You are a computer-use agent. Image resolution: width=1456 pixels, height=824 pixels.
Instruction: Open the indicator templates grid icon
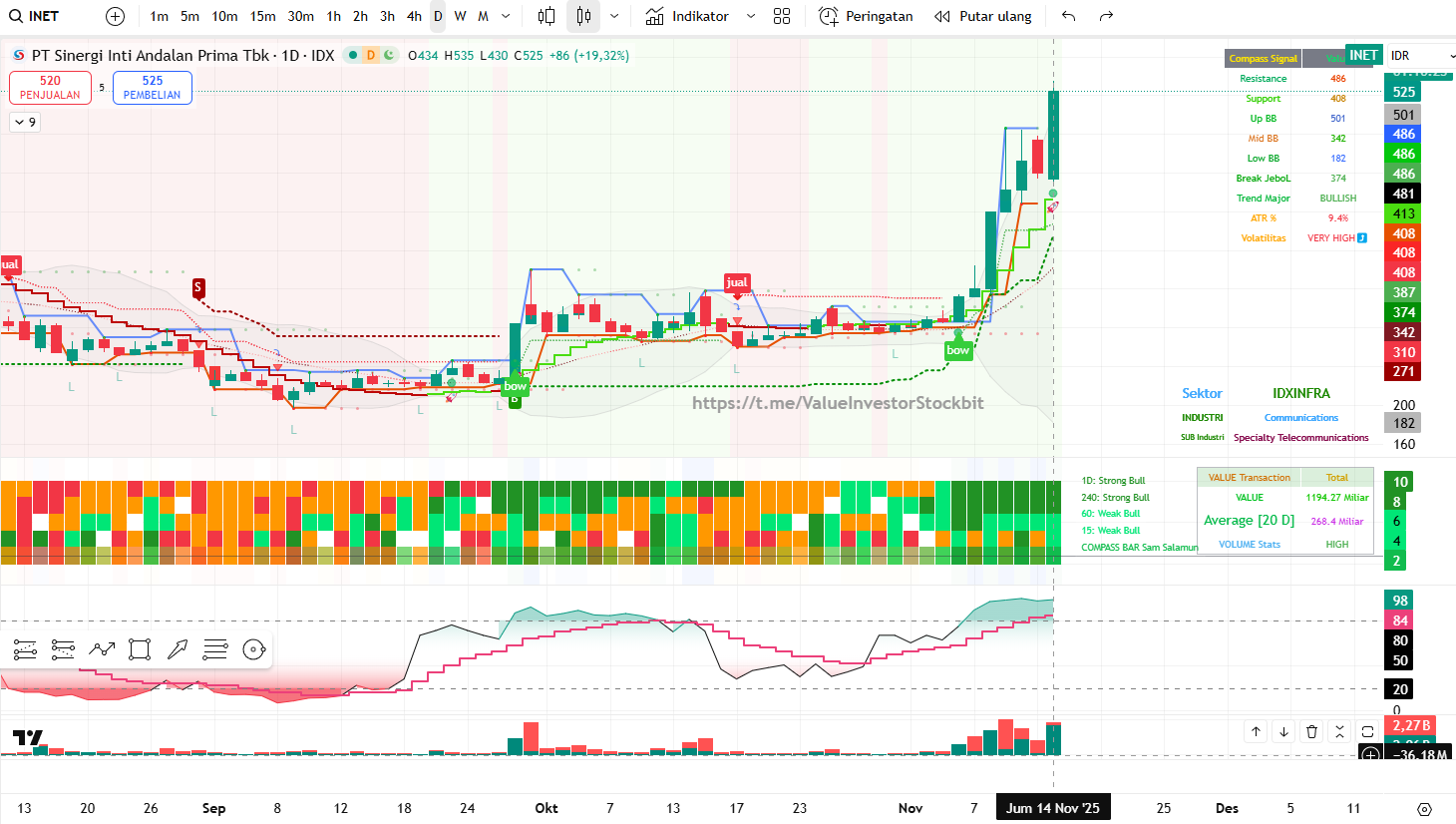pos(782,16)
